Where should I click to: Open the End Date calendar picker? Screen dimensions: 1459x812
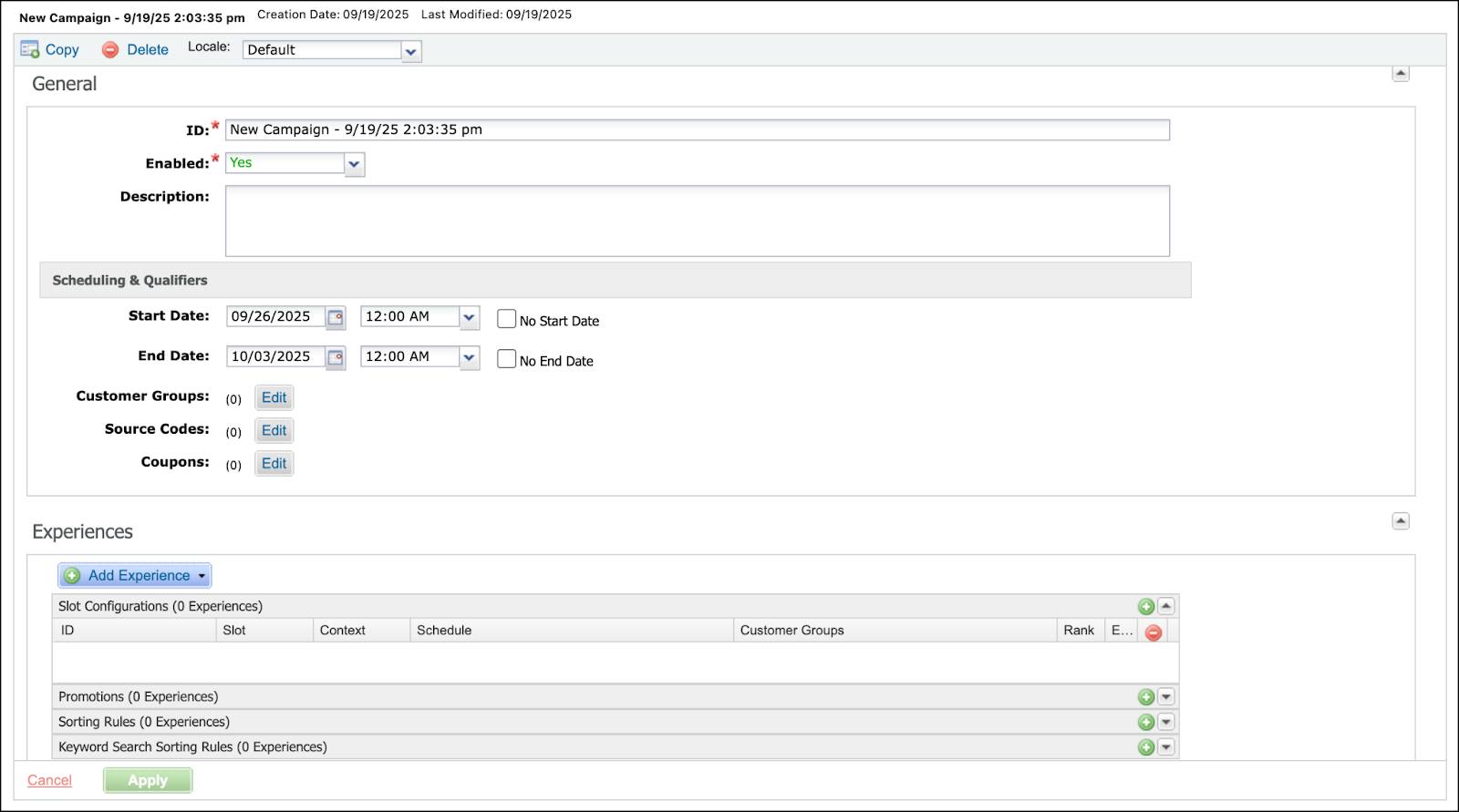coord(336,357)
